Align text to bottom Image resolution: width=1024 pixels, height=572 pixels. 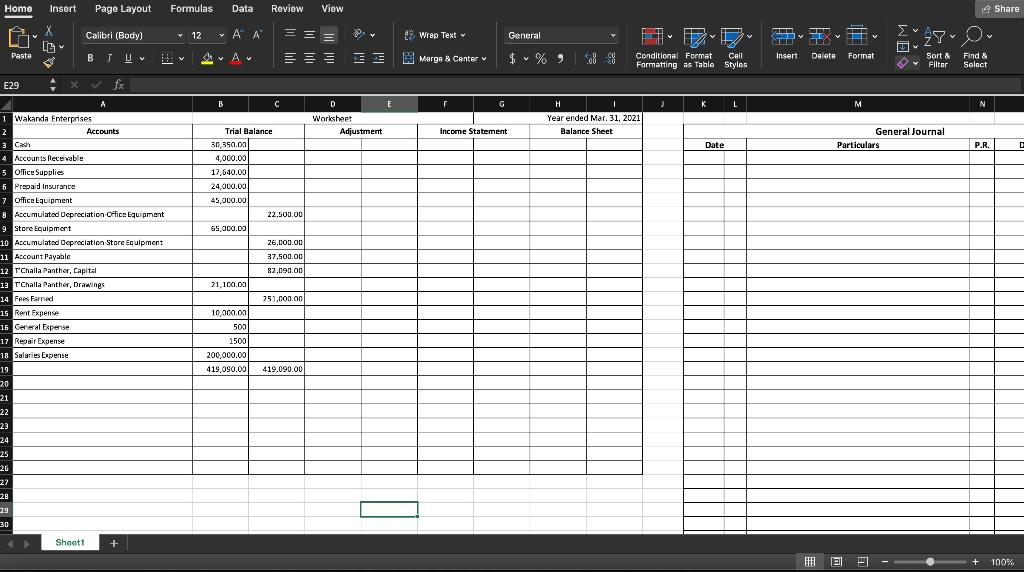coord(329,35)
